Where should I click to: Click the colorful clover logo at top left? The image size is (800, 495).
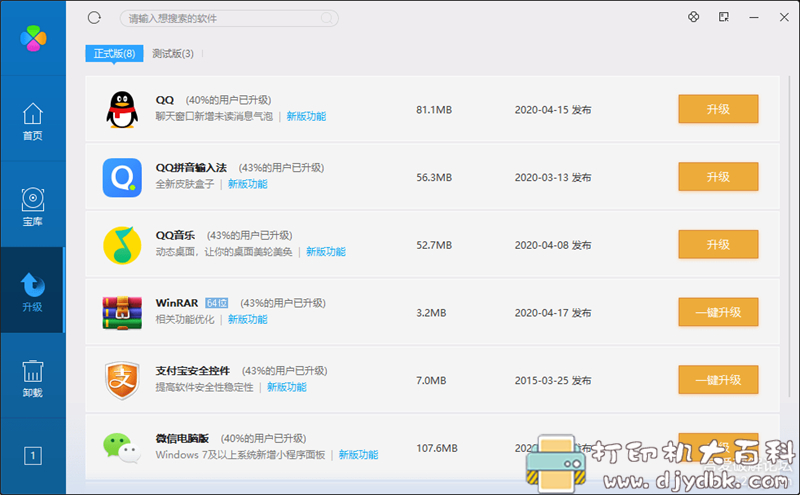[33, 38]
